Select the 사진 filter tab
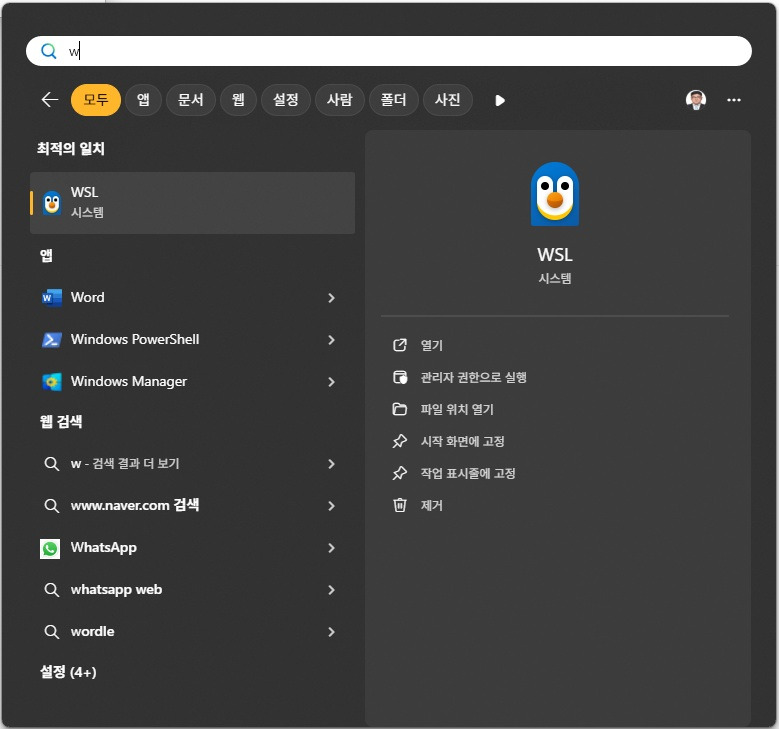The image size is (779, 729). pyautogui.click(x=447, y=100)
